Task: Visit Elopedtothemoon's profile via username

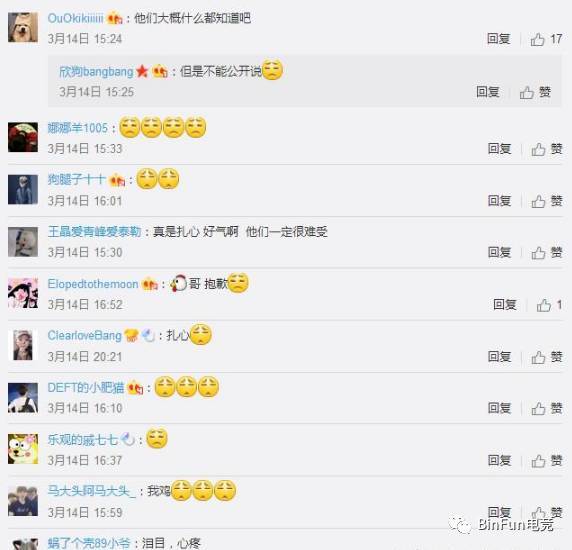Action: click(93, 284)
